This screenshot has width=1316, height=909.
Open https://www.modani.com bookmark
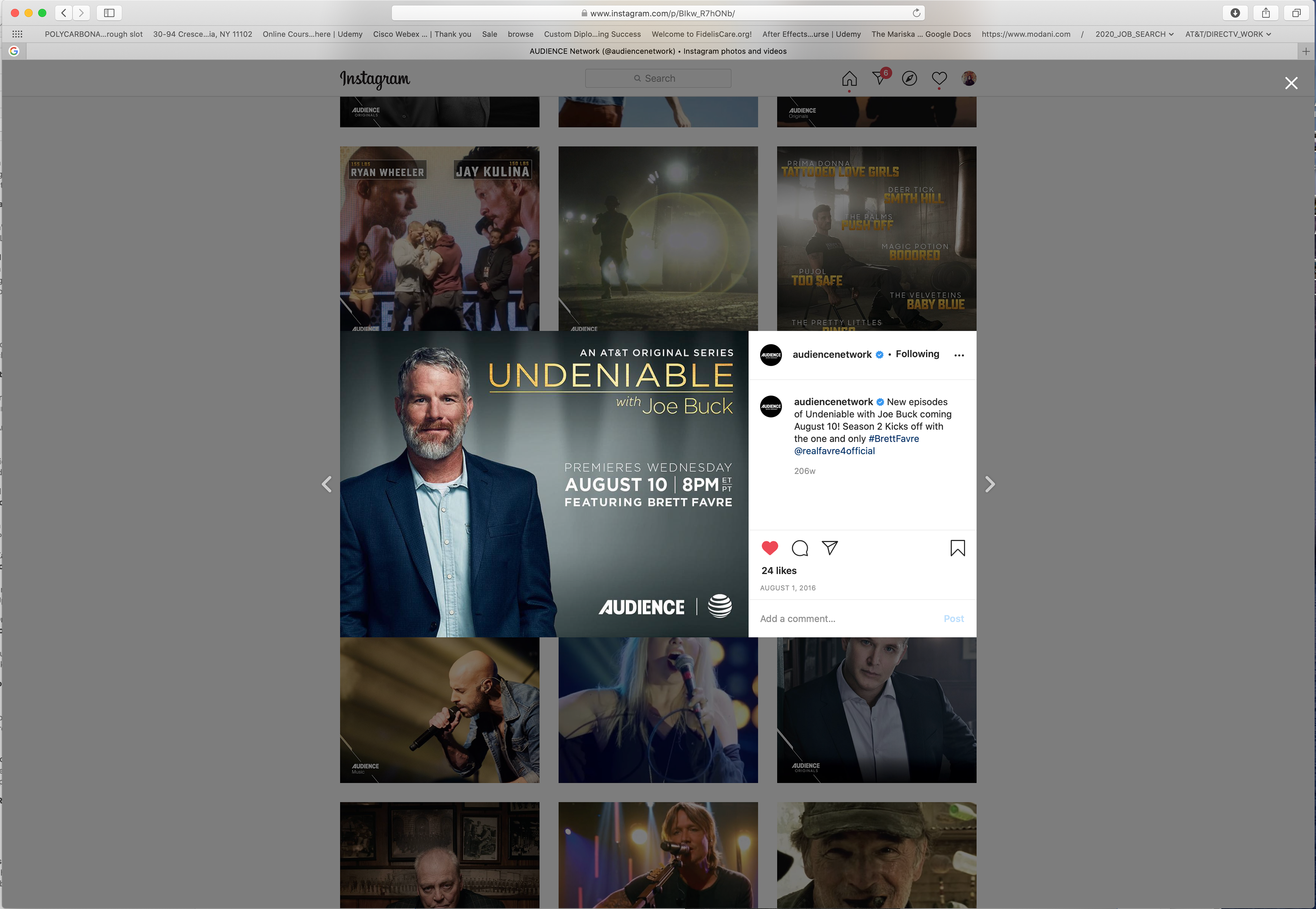click(1026, 34)
